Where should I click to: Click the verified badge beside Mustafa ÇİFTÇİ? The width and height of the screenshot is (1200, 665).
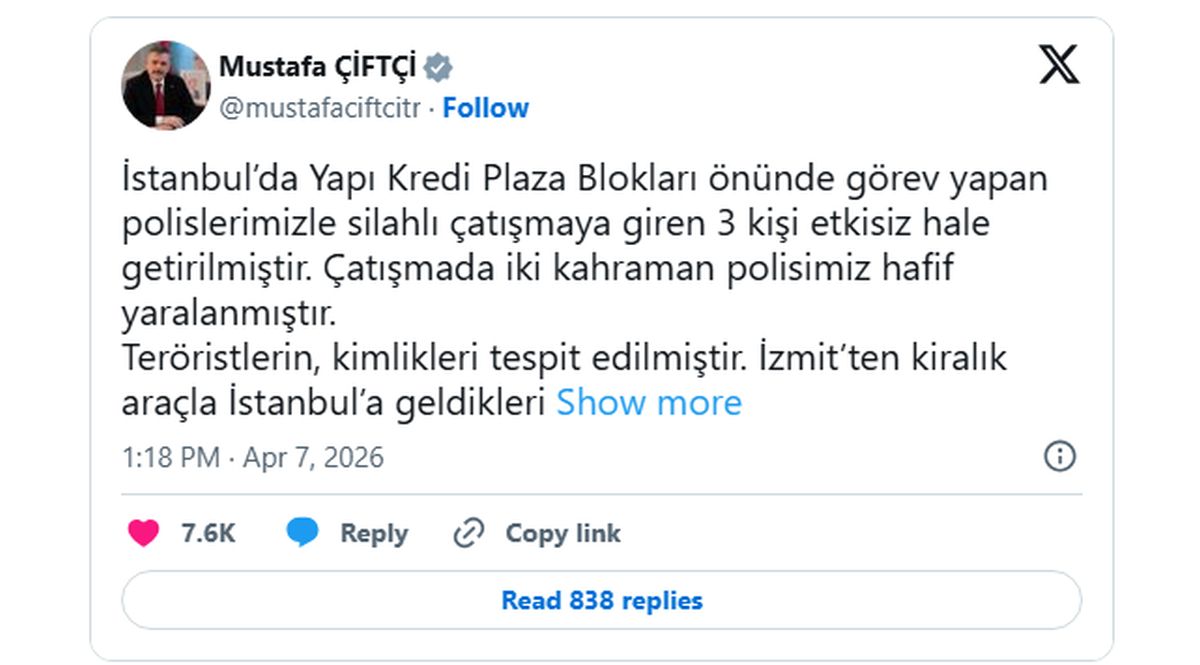pyautogui.click(x=437, y=66)
